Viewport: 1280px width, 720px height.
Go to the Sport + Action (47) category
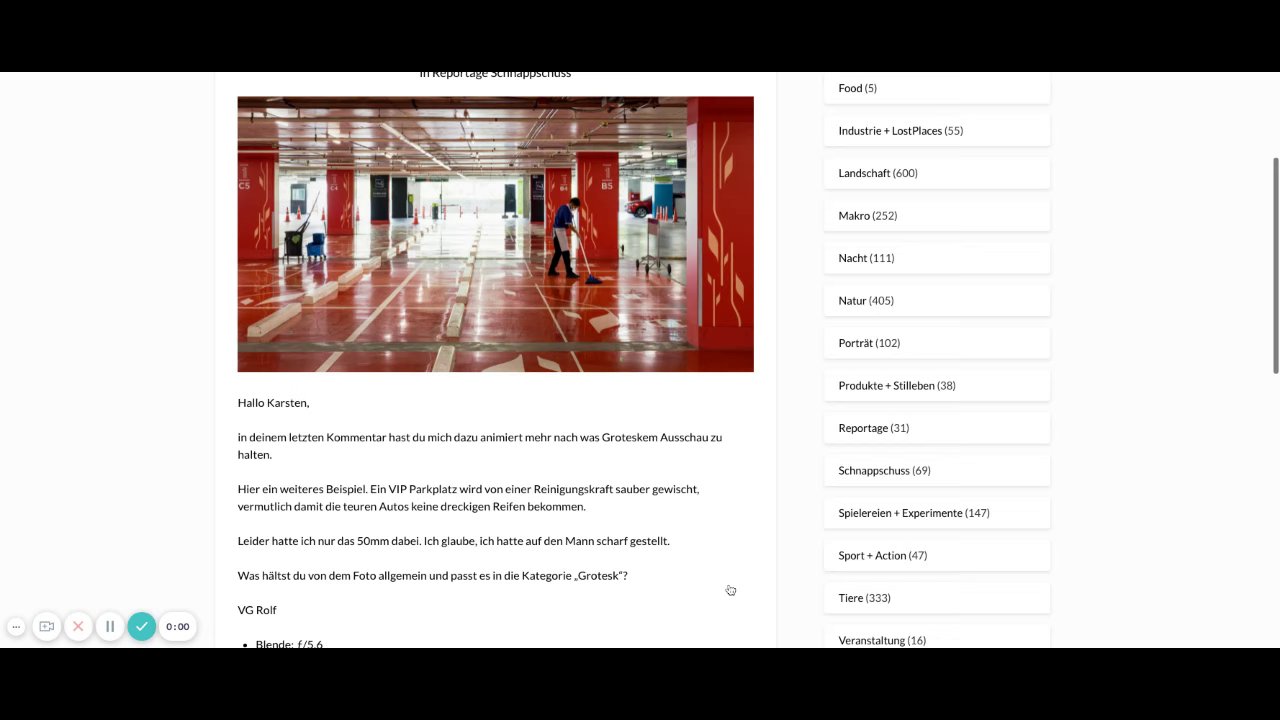[x=937, y=556]
